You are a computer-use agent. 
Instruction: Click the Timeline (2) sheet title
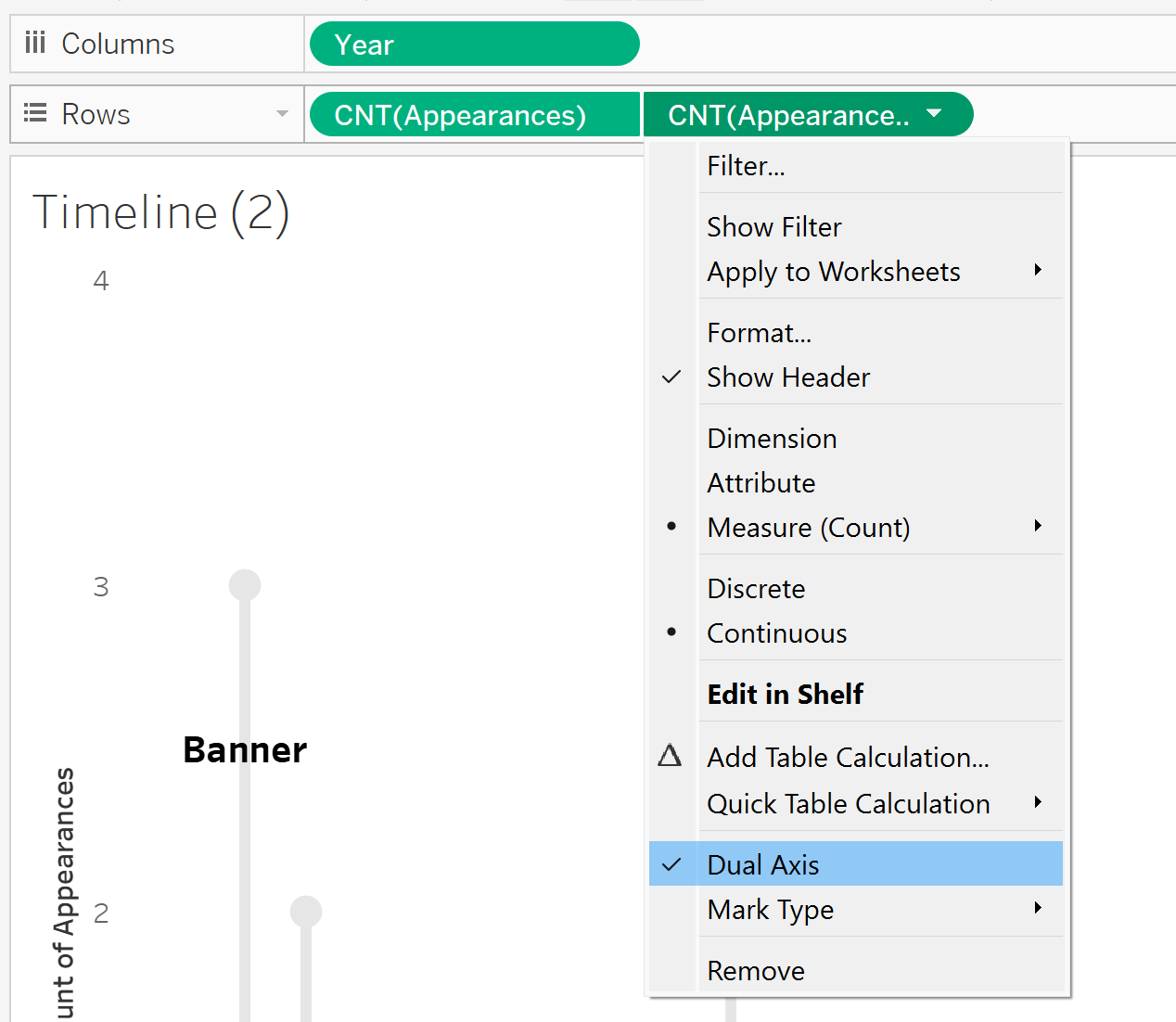[x=160, y=212]
